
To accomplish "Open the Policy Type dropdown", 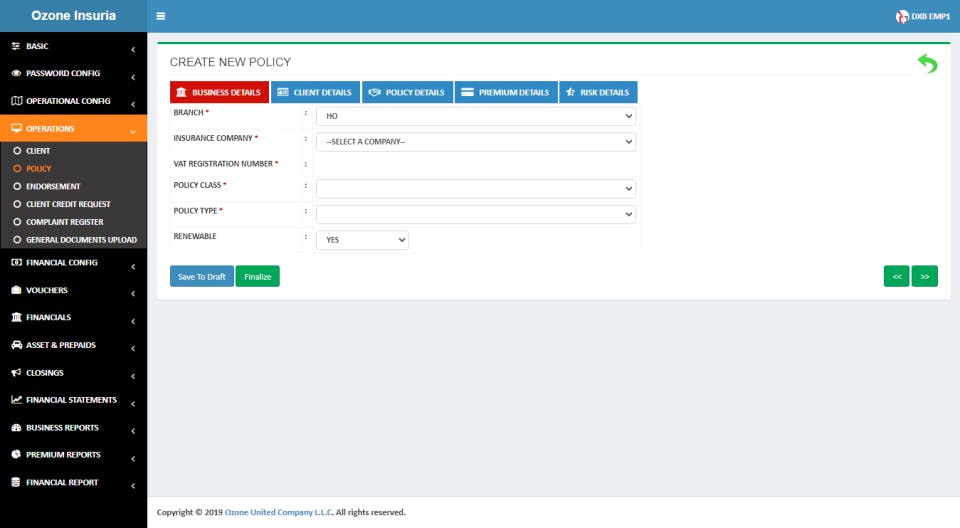I will pyautogui.click(x=476, y=214).
